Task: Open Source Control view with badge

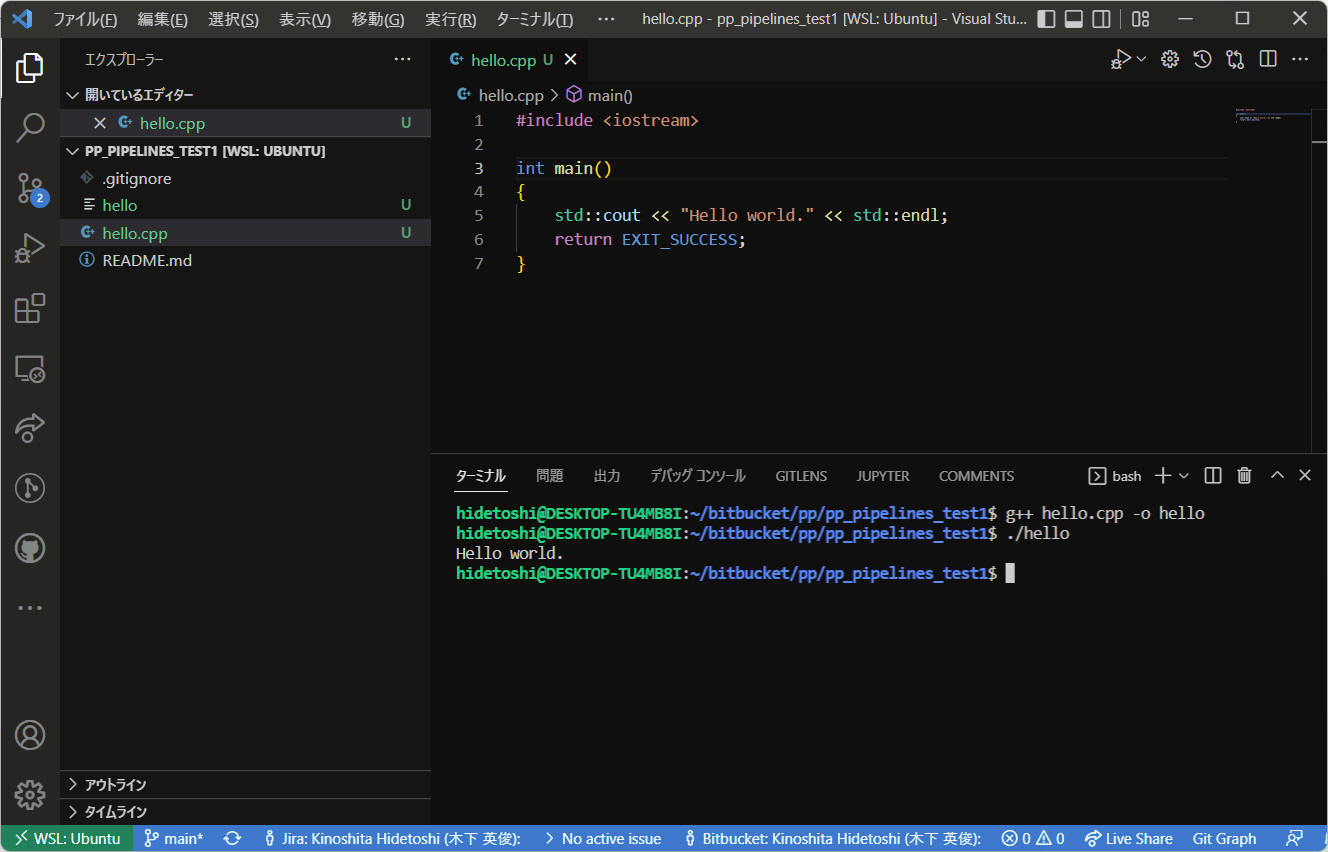Action: (30, 188)
